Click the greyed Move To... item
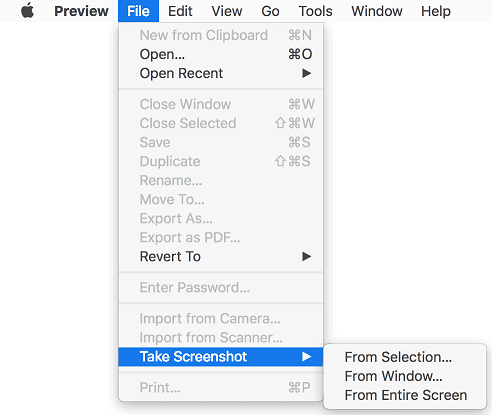The height and width of the screenshot is (415, 492). click(221, 199)
